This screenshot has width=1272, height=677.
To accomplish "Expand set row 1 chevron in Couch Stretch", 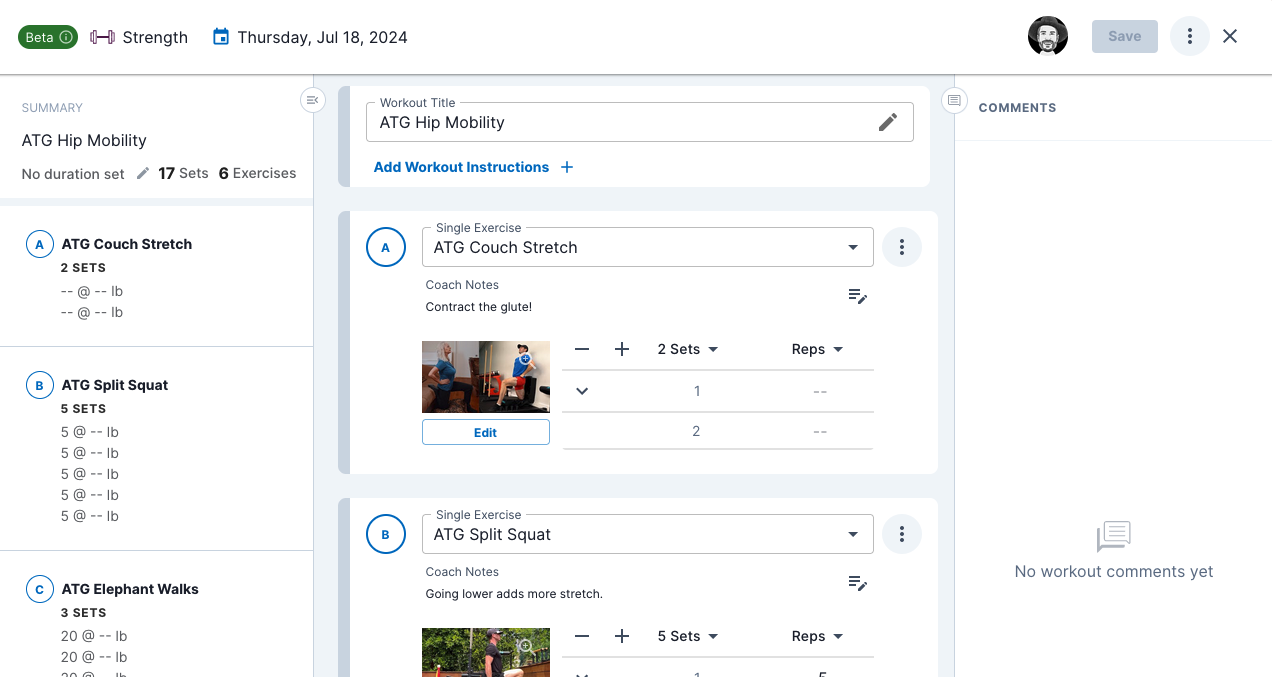I will [x=582, y=391].
